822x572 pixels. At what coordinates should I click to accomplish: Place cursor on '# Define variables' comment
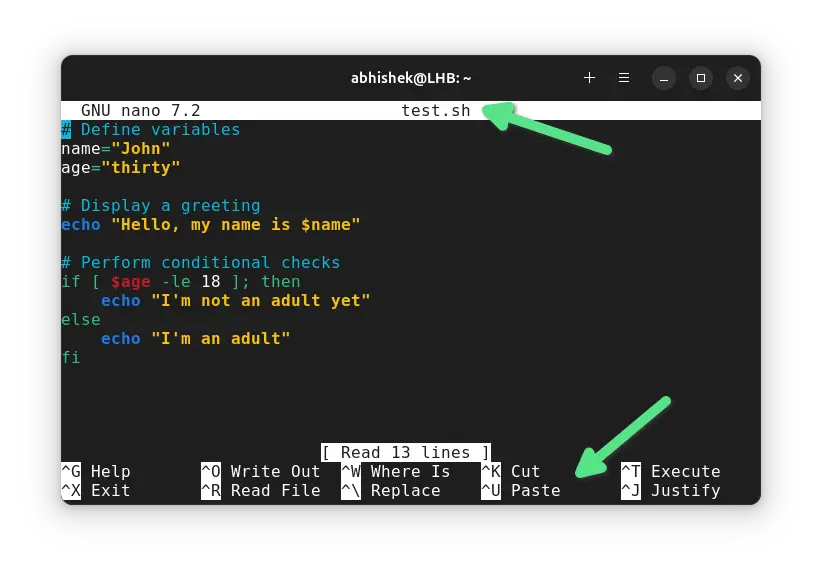(150, 129)
